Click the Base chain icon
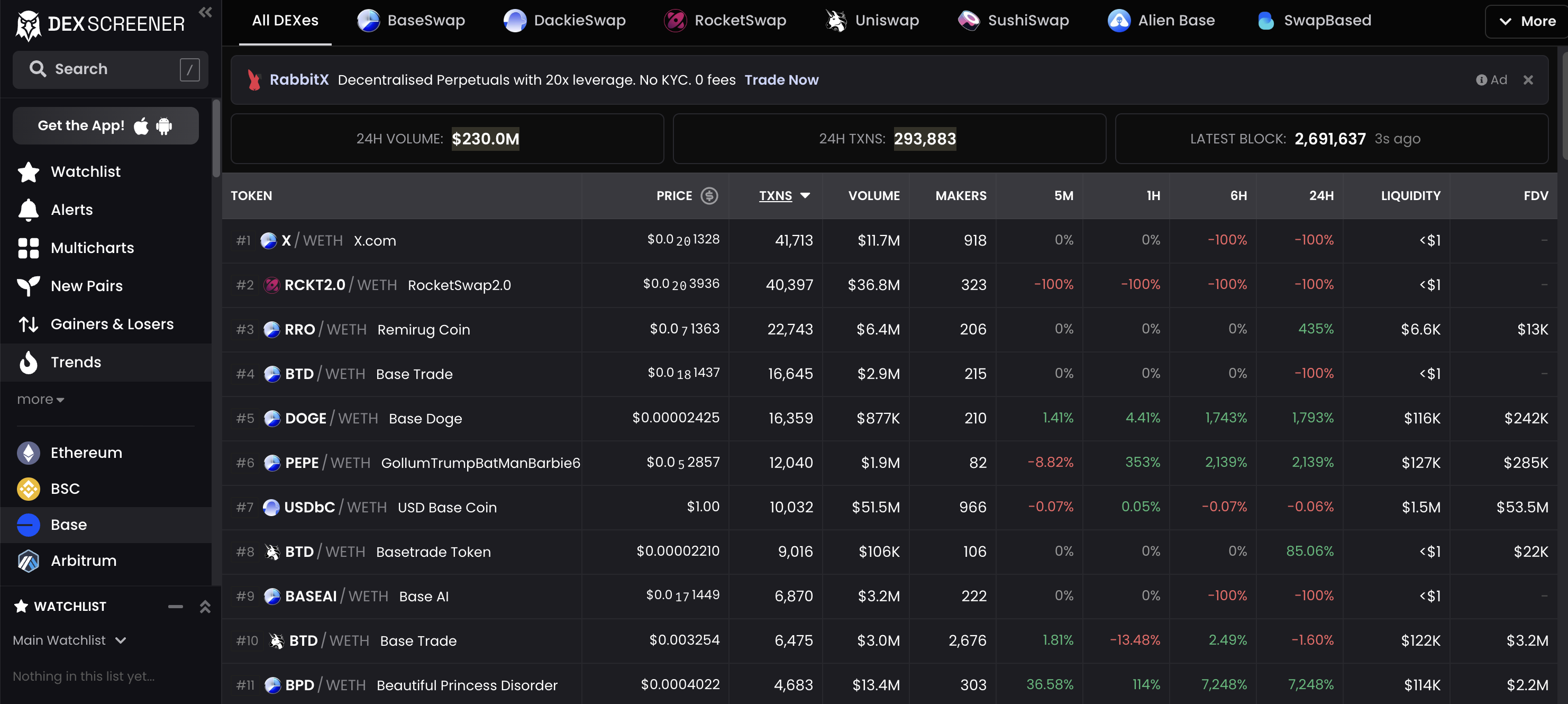Screen dimensions: 1568x704 tap(29, 525)
